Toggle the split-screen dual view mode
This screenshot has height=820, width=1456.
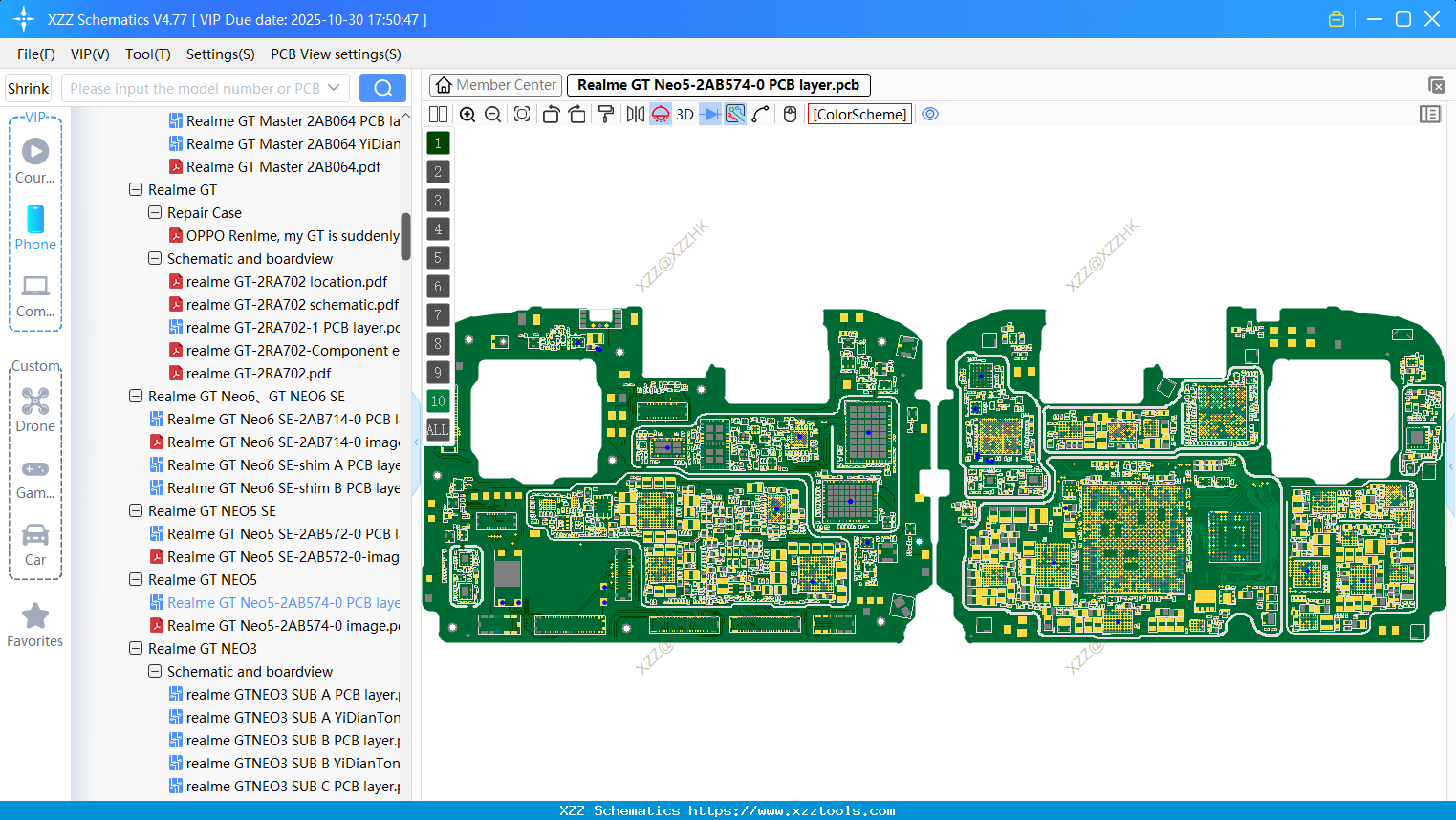[438, 114]
